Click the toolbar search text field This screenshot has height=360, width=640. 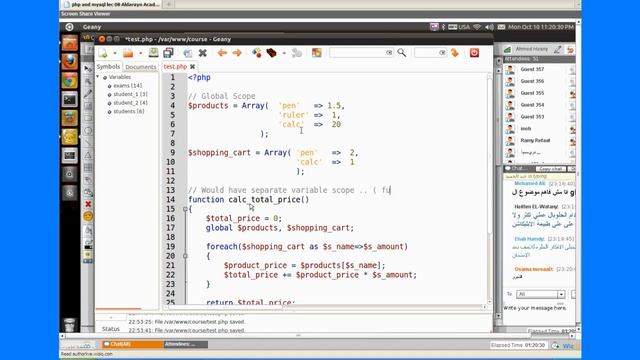361,53
